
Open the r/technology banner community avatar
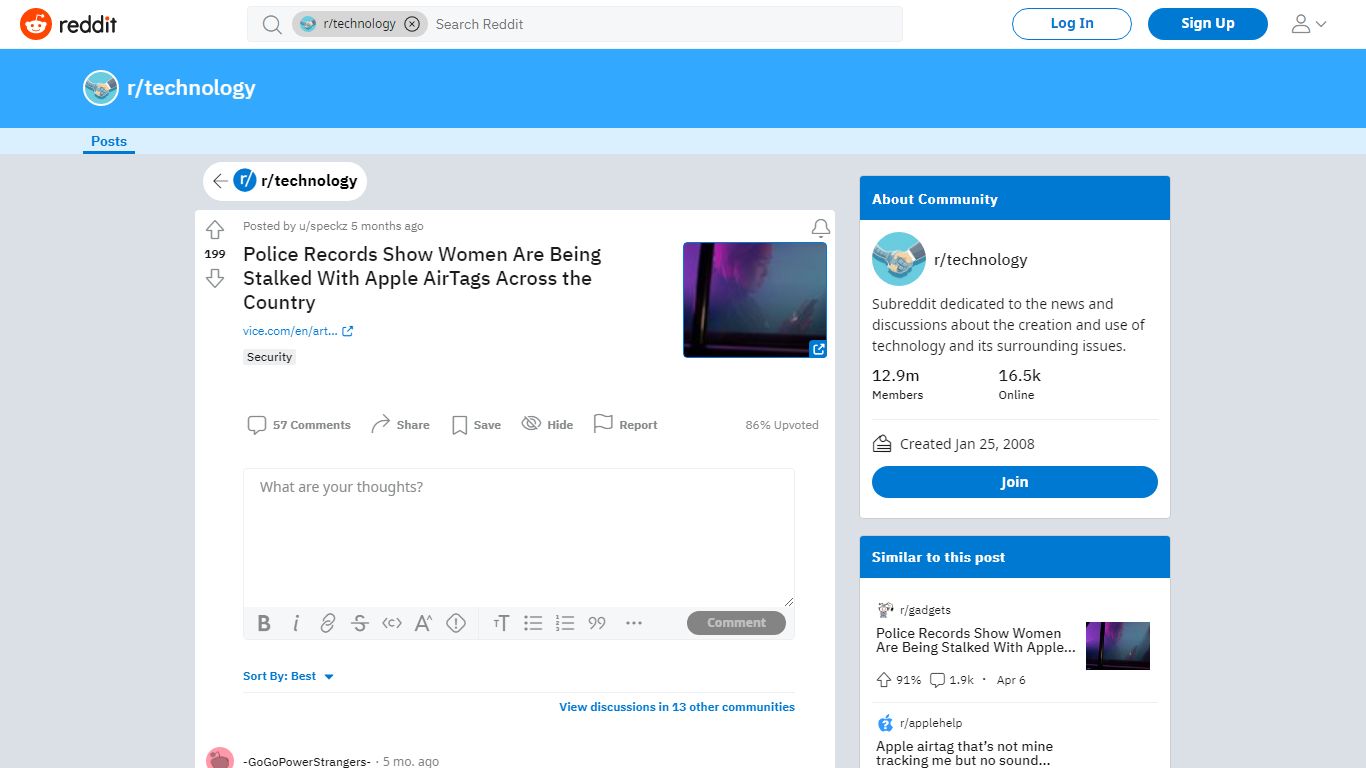[x=101, y=88]
